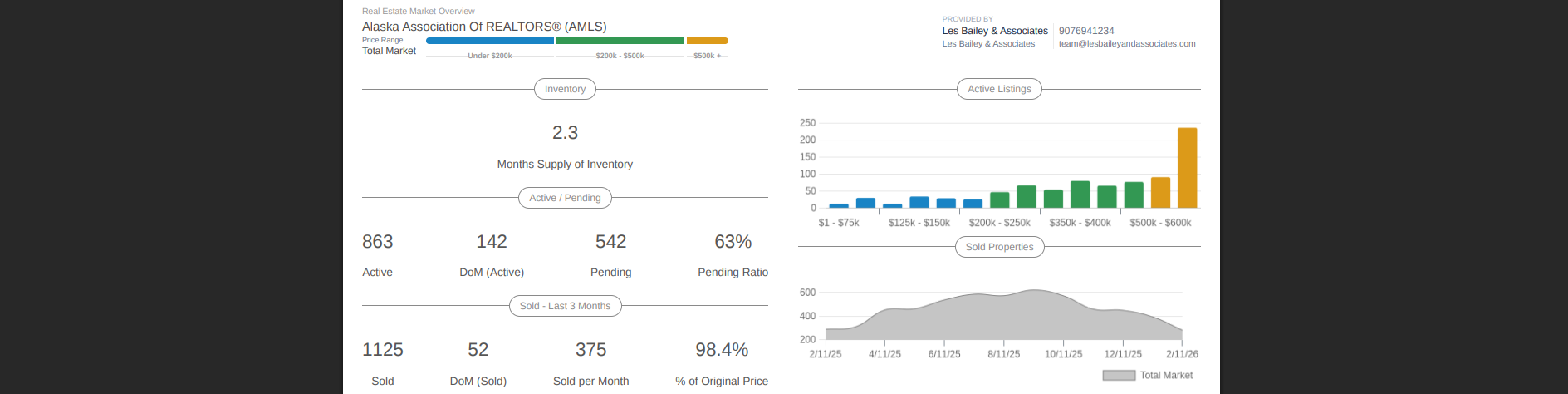Click the Total Market price range label

click(389, 52)
